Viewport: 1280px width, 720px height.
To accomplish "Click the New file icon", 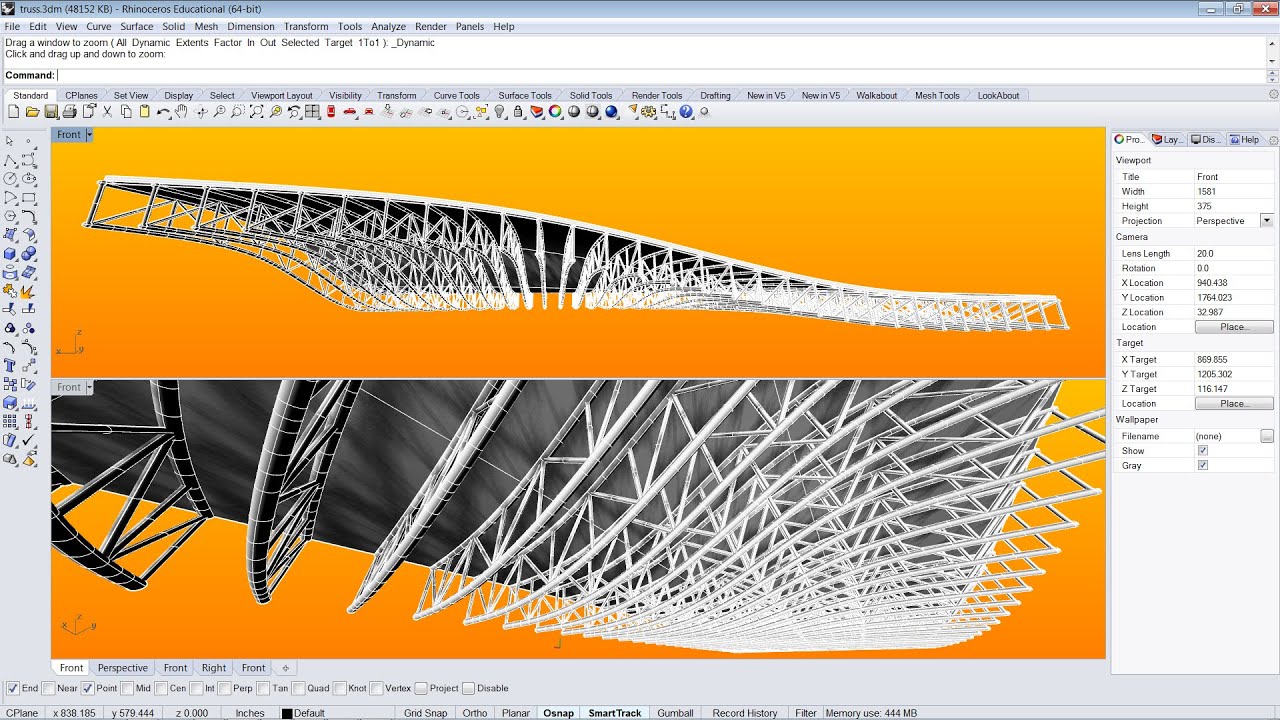I will [12, 112].
